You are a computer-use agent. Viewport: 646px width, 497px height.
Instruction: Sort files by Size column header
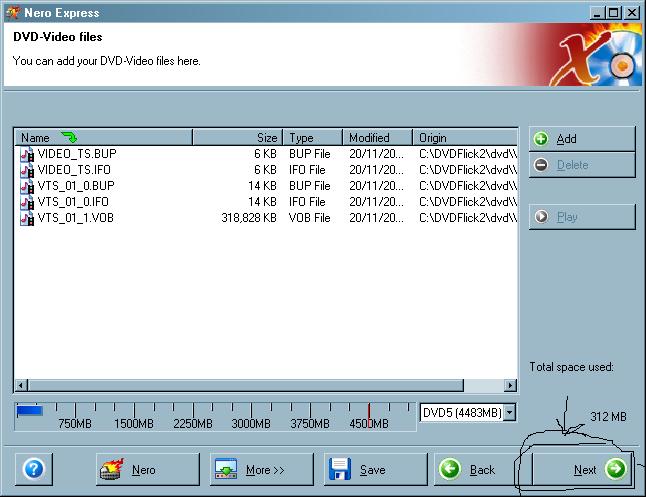tap(238, 137)
